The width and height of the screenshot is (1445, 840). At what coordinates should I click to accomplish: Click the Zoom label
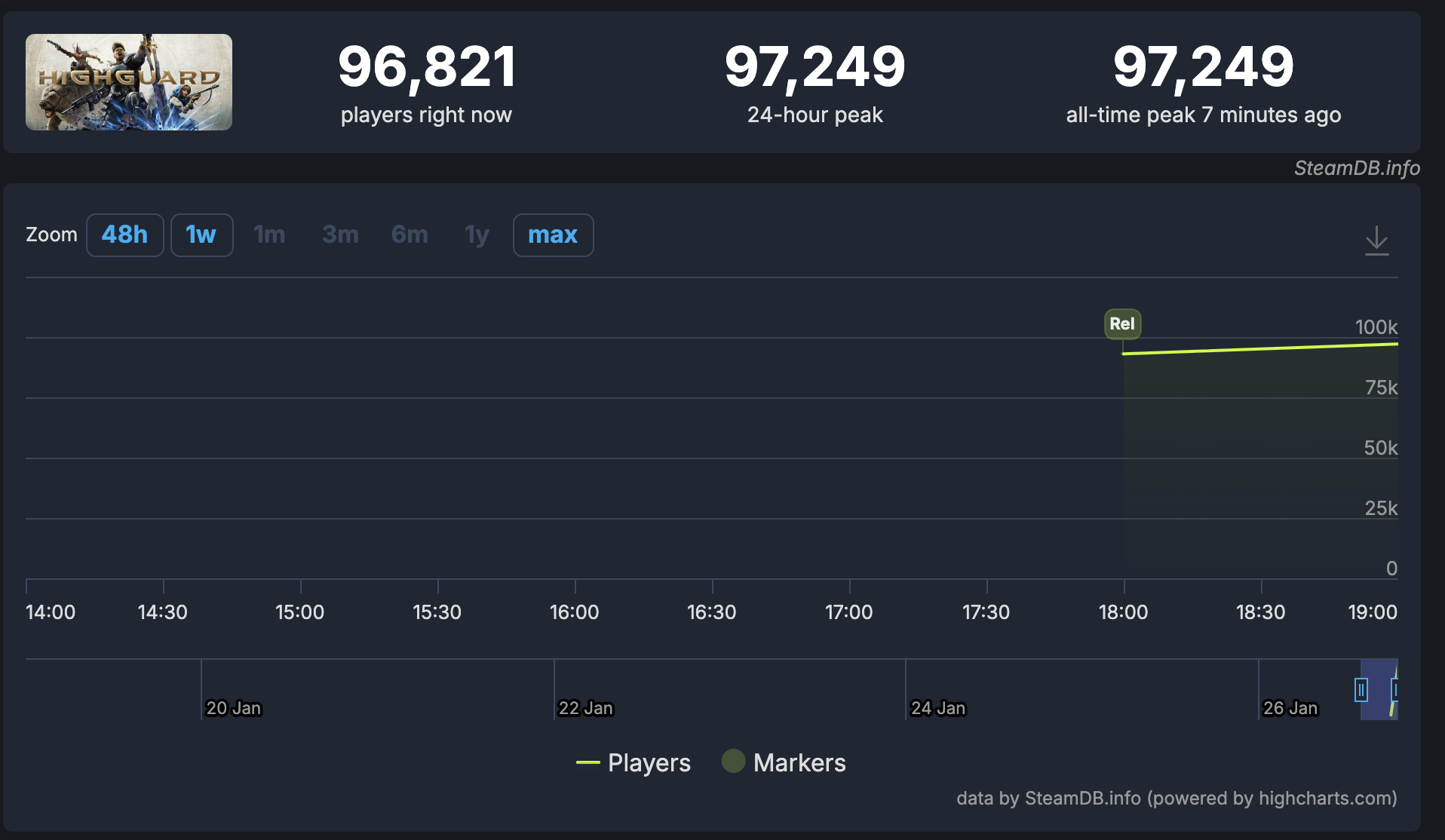point(51,235)
